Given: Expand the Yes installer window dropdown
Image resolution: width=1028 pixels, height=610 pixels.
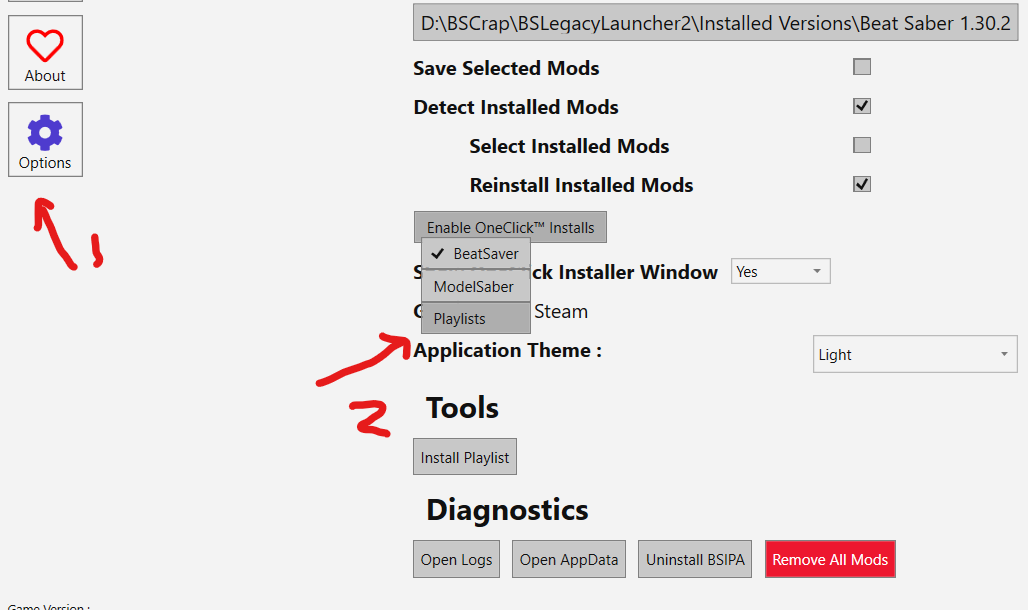Looking at the screenshot, I should (781, 272).
